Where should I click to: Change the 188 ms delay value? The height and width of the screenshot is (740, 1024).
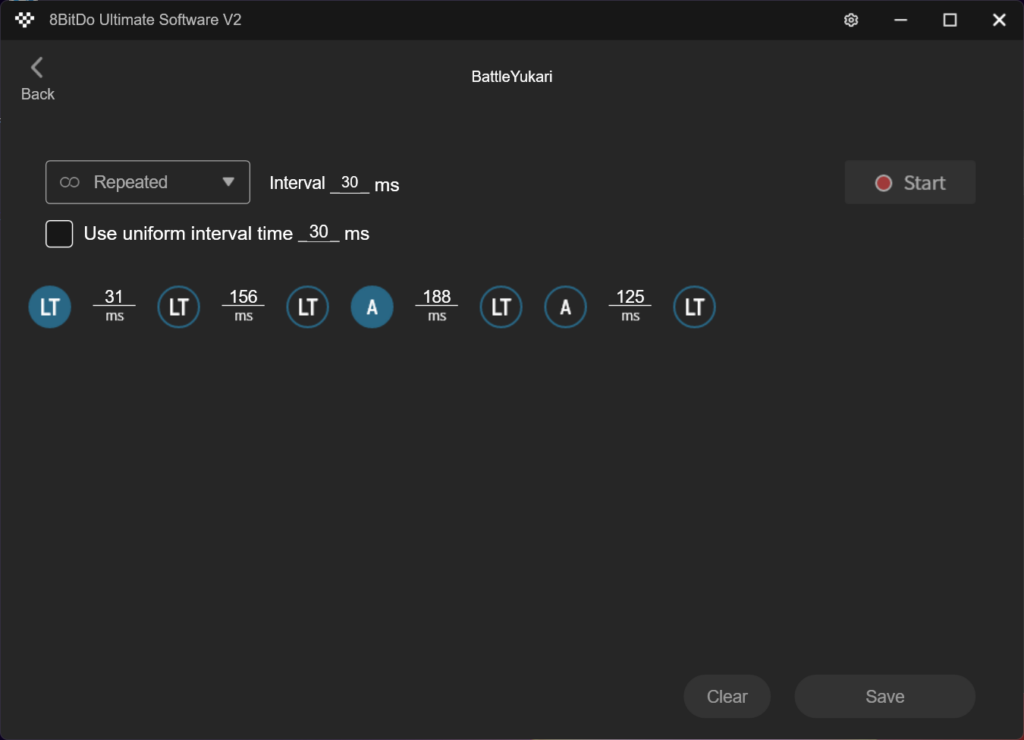click(437, 297)
